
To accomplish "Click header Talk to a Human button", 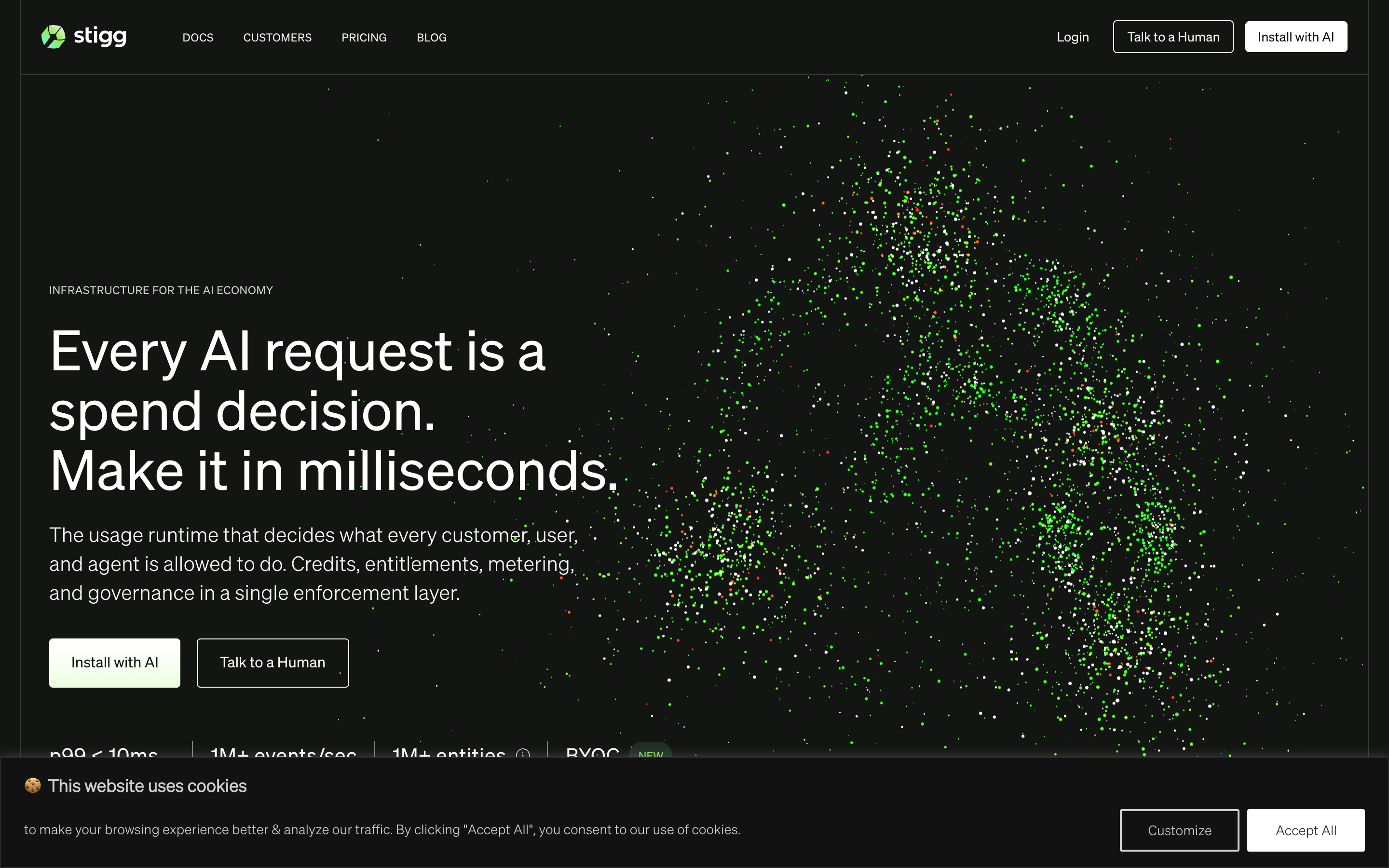I will (x=1173, y=37).
